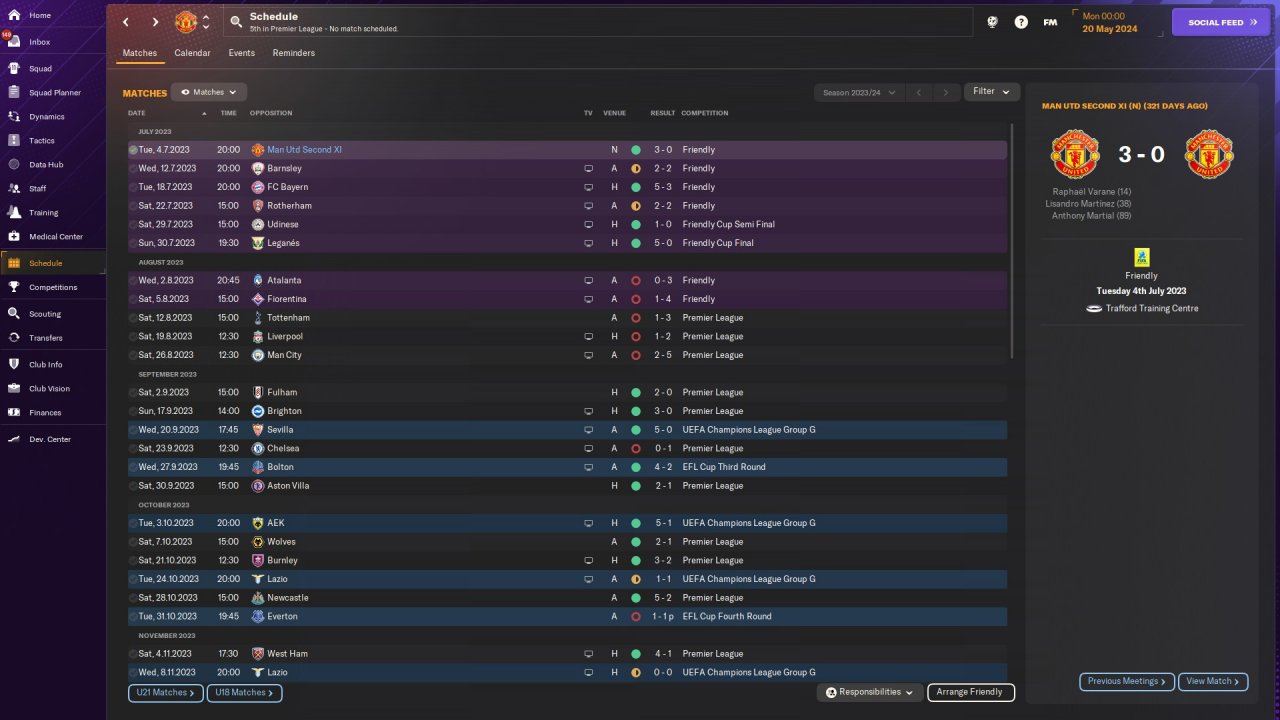Open the Matches view dropdown

click(x=209, y=92)
